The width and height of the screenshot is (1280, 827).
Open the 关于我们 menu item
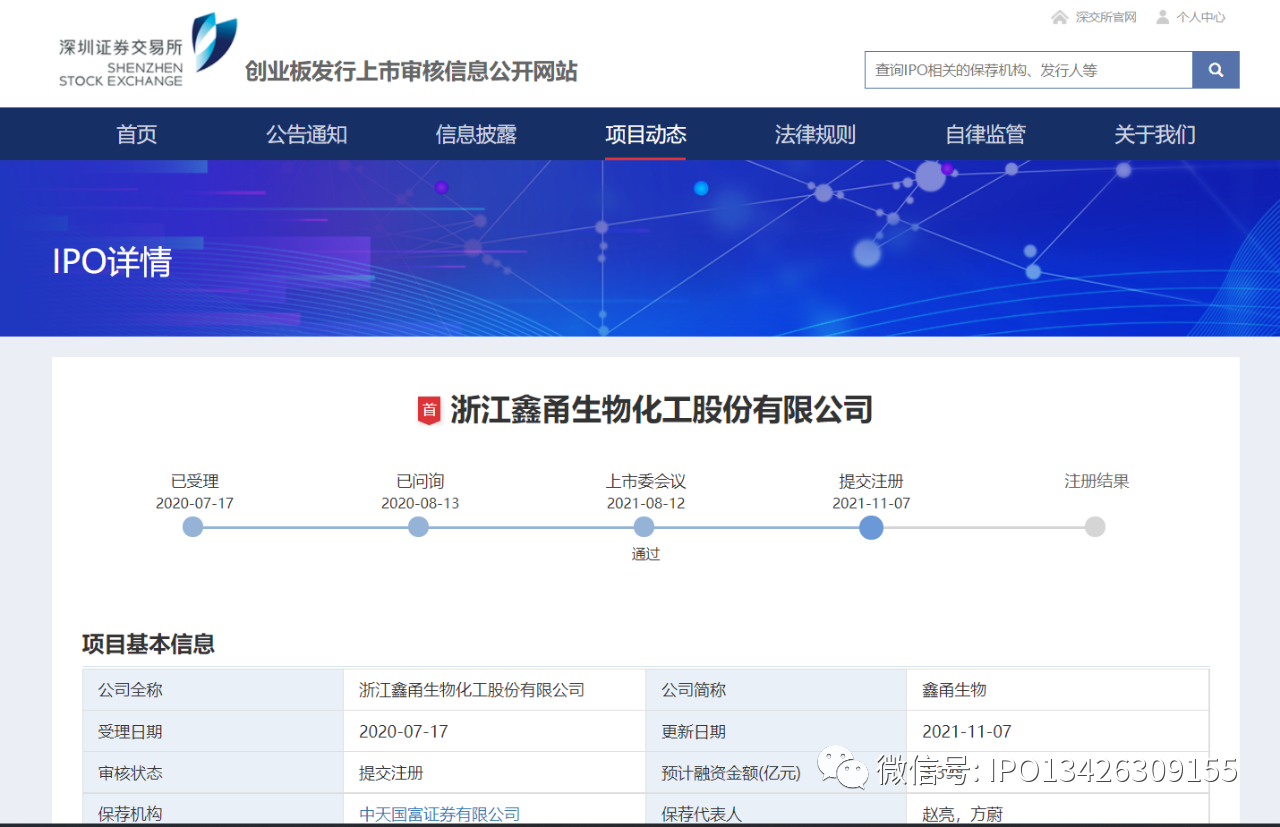pos(1155,134)
